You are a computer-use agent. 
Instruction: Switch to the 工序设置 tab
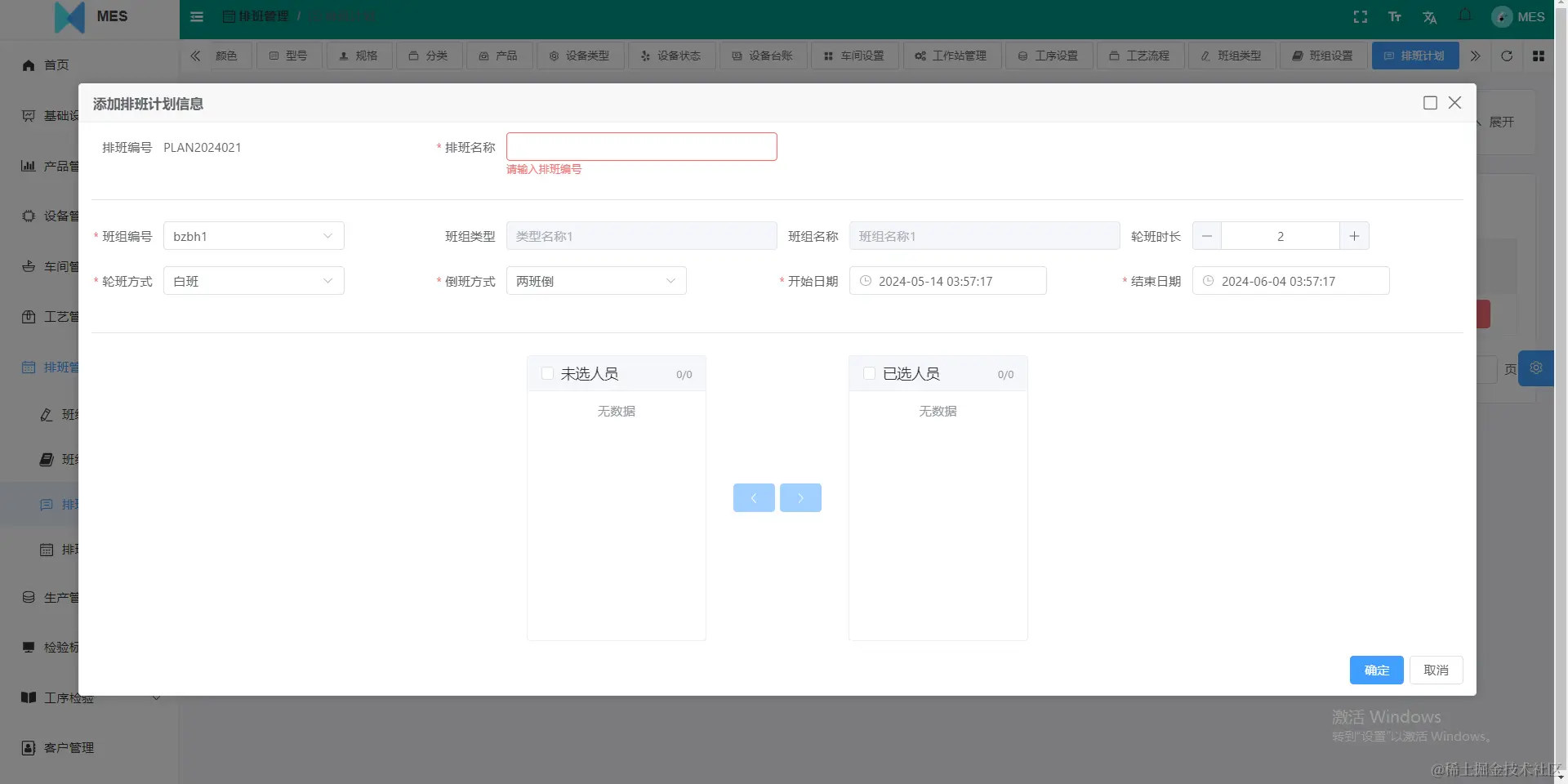(1049, 56)
